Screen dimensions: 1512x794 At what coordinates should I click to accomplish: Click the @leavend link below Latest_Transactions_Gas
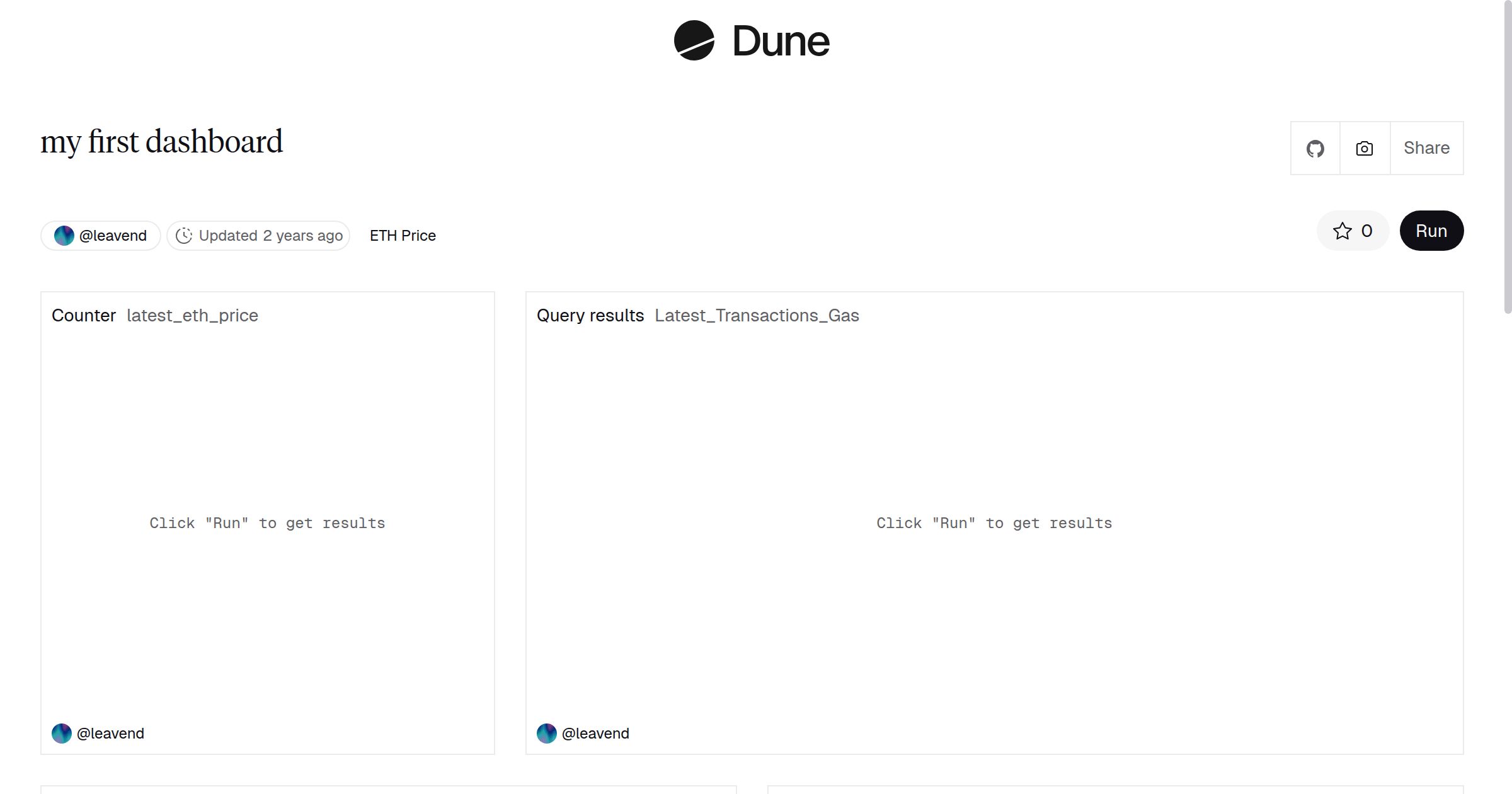pyautogui.click(x=596, y=733)
